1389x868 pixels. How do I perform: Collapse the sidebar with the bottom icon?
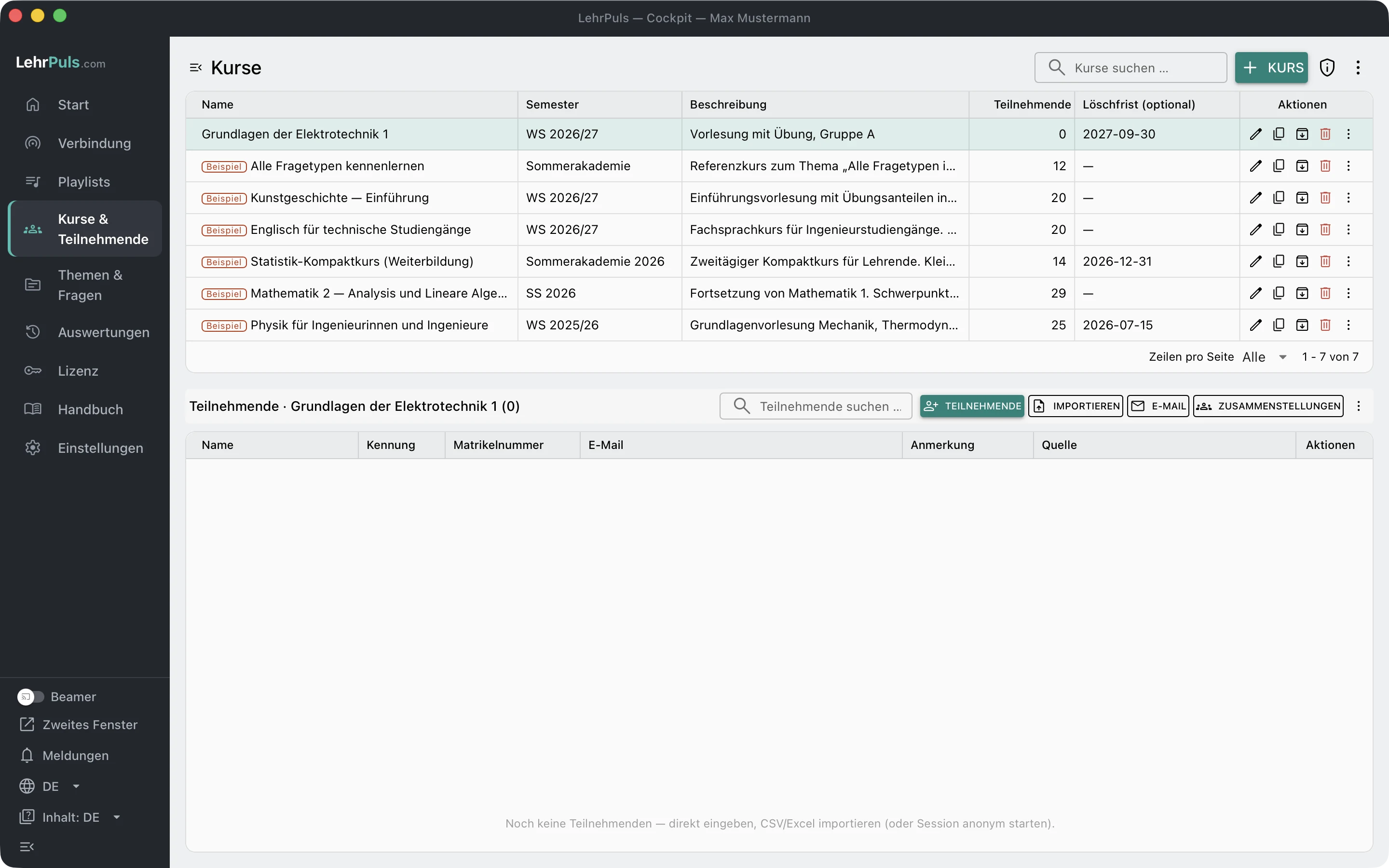tap(27, 847)
